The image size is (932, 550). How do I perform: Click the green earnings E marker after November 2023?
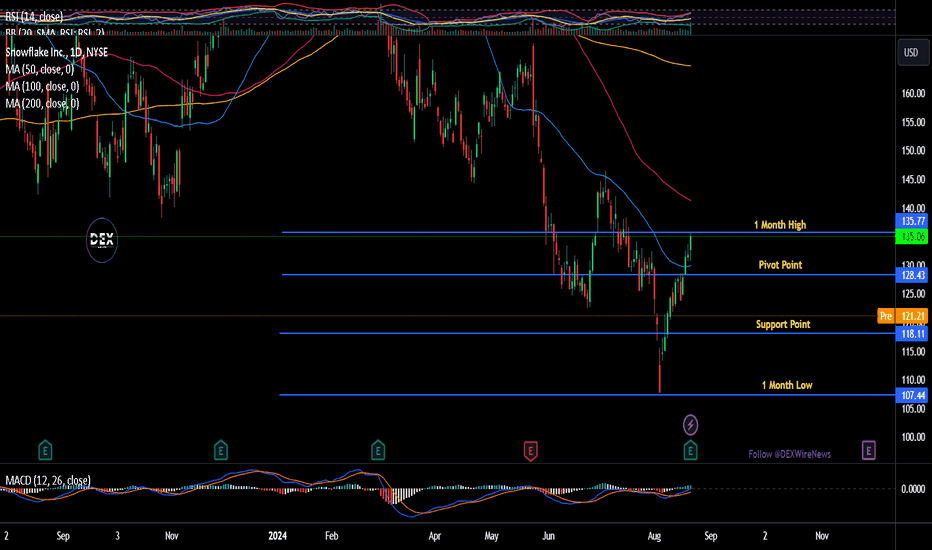[221, 451]
